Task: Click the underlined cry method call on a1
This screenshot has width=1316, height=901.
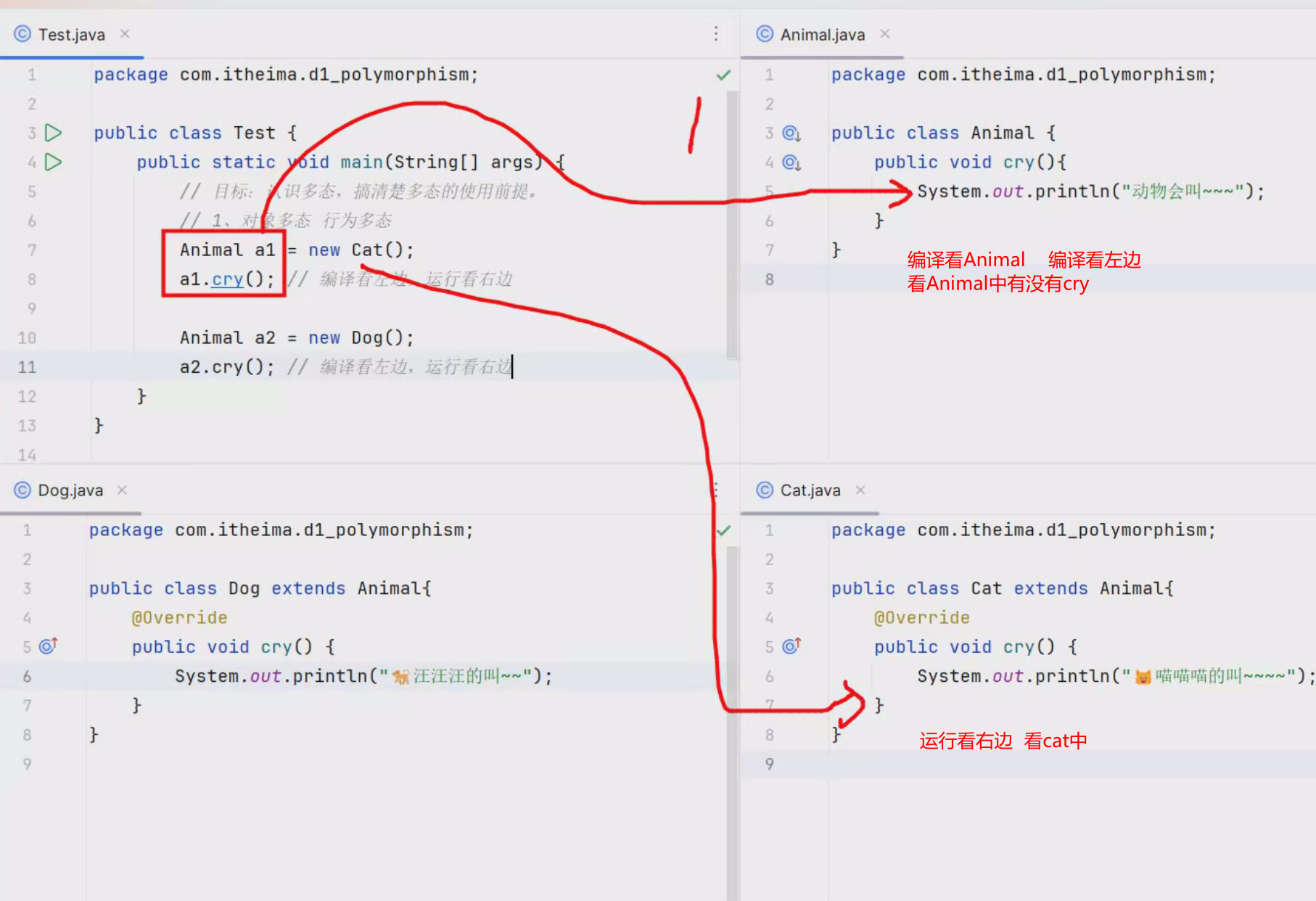Action: pos(227,279)
